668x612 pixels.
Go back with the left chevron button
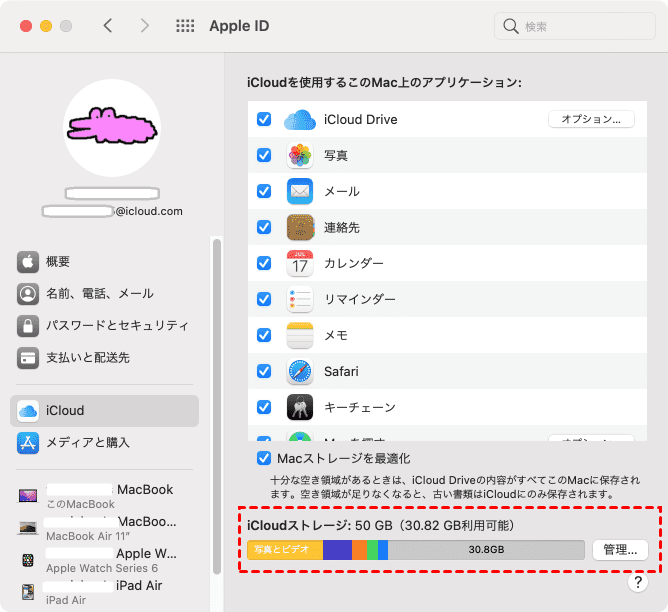[x=108, y=26]
